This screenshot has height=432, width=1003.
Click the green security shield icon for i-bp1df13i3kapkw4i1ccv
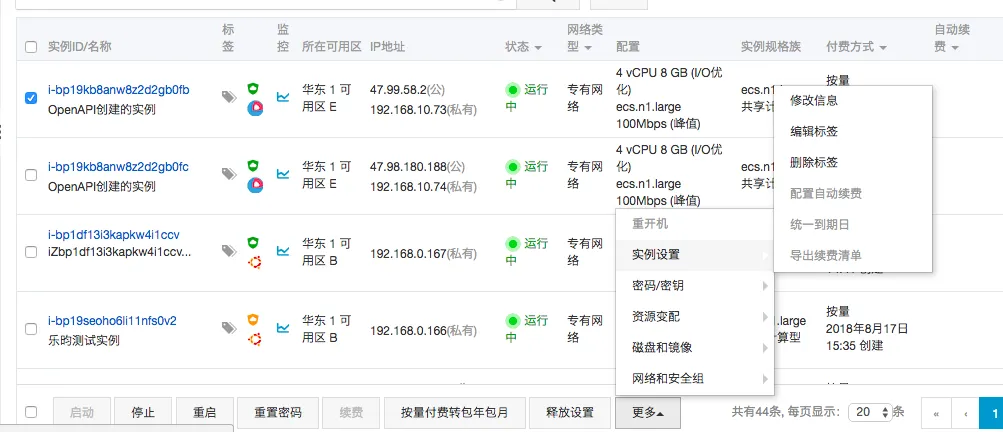(x=254, y=242)
